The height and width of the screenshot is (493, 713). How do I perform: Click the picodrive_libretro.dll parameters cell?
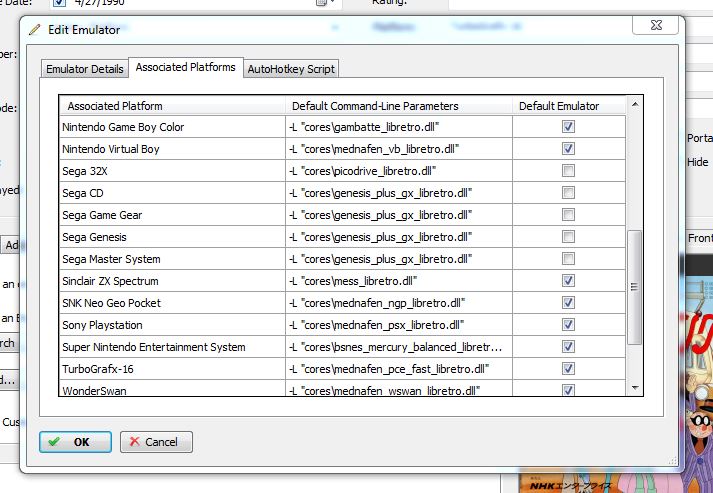coord(399,171)
